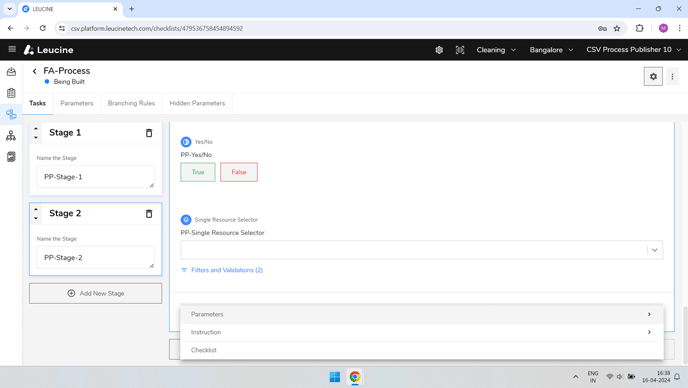Open the hamburger menu in Leucine header
The width and height of the screenshot is (688, 388).
[x=12, y=49]
